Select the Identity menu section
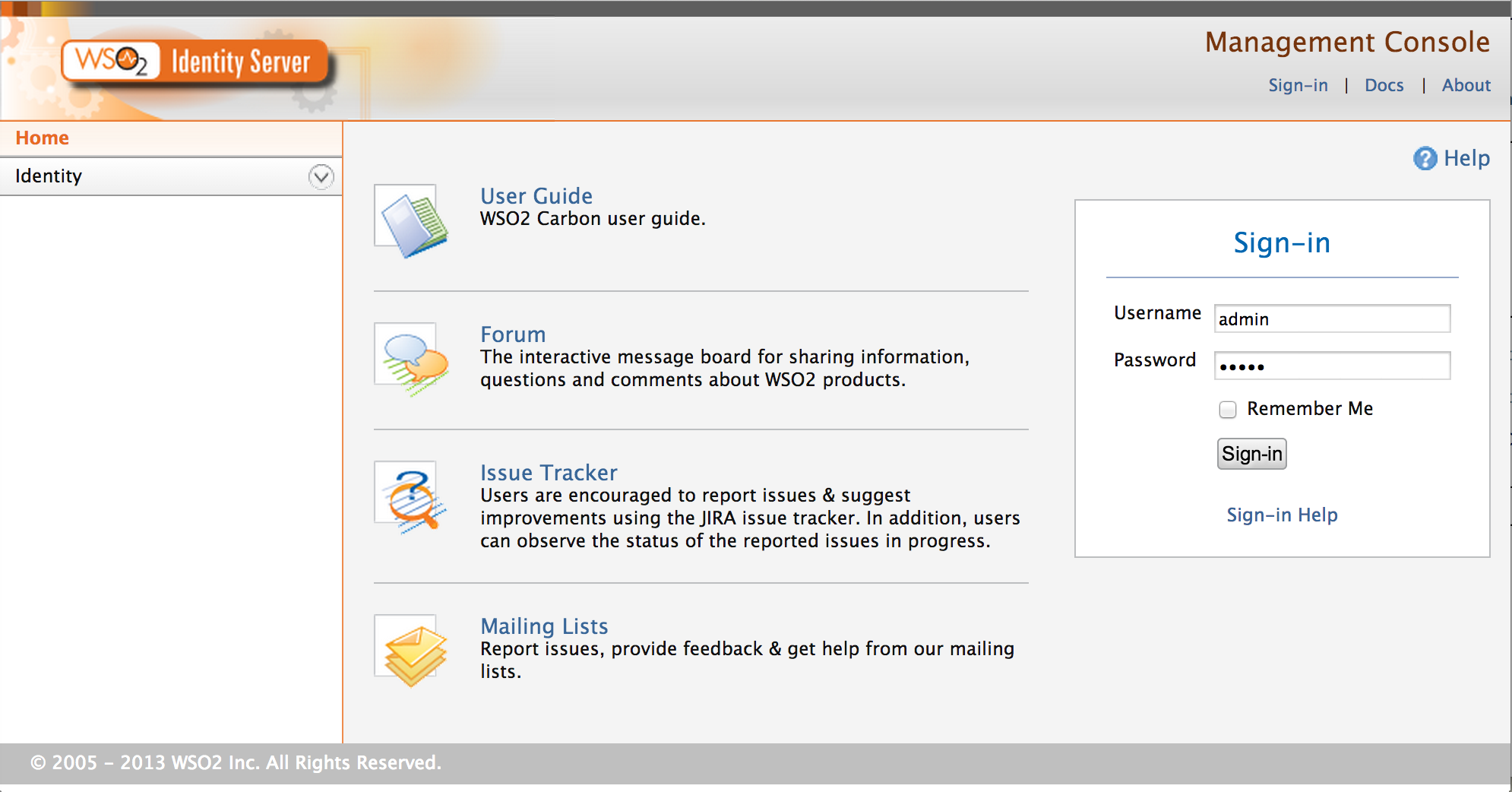 (171, 176)
